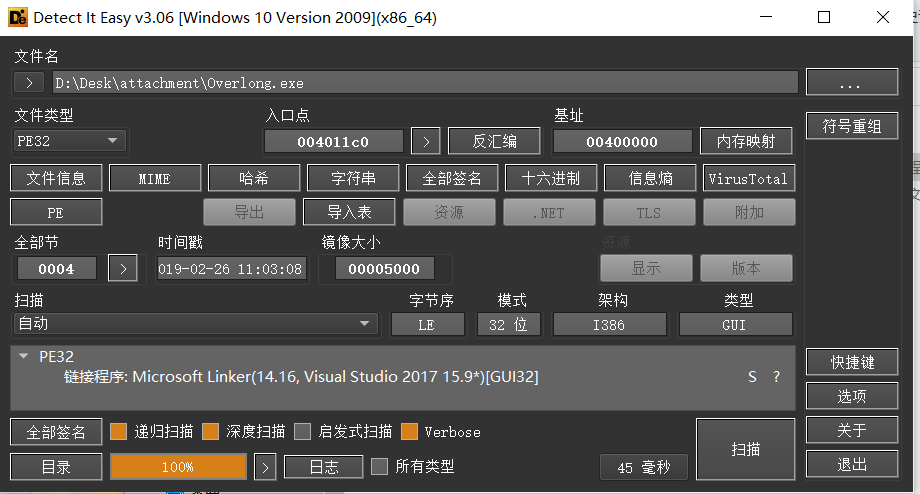Click the arrow button next to entry point
Image resolution: width=920 pixels, height=494 pixels.
pos(425,141)
